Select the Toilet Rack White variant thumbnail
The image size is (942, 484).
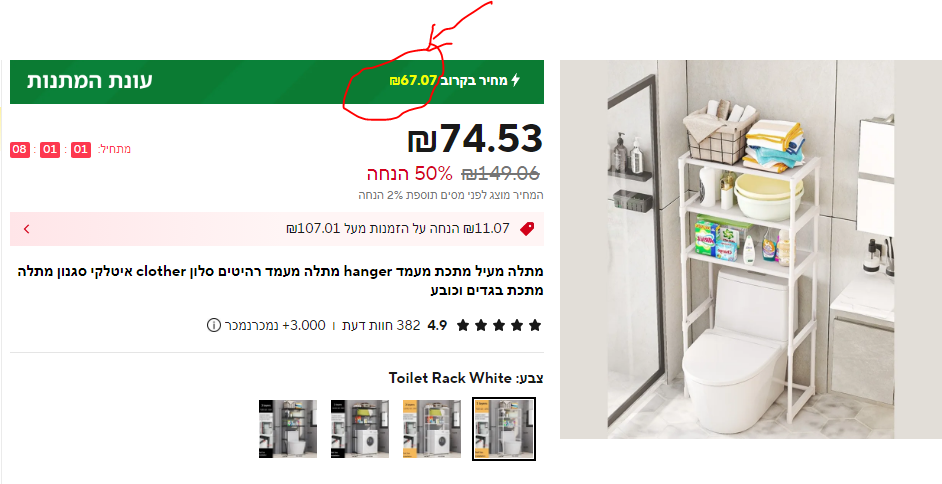pos(503,429)
